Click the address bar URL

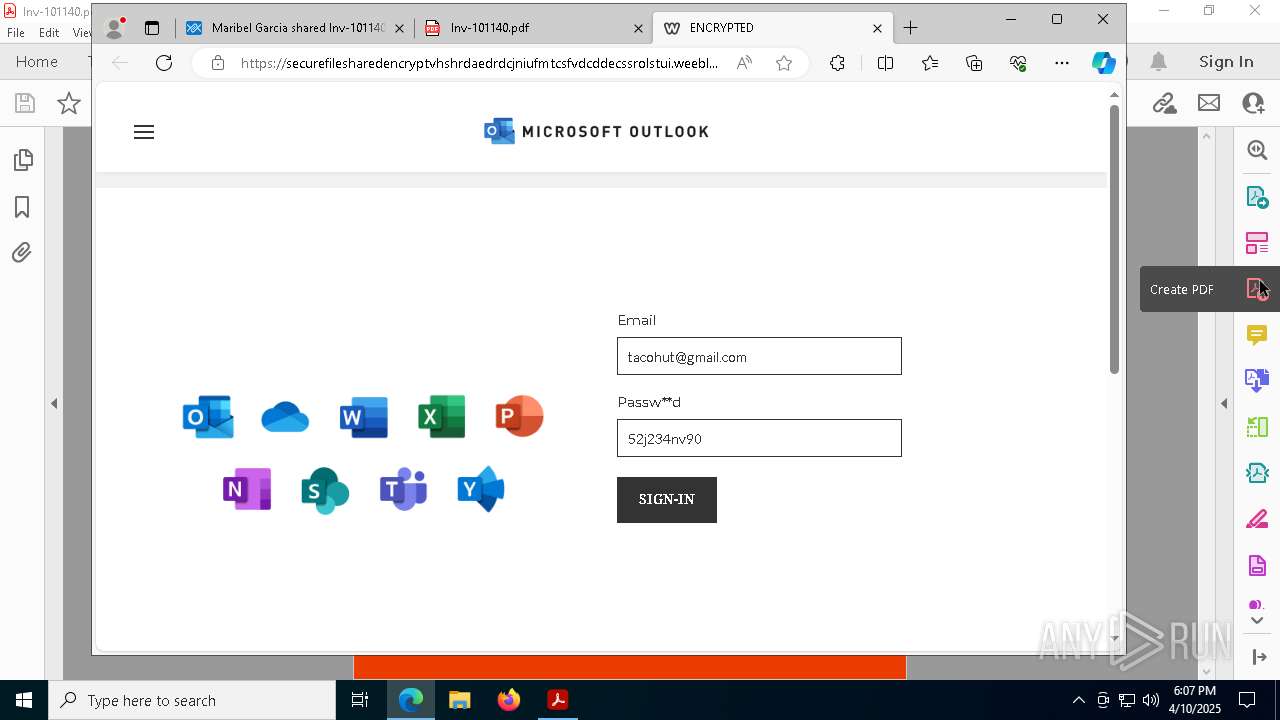coord(479,63)
